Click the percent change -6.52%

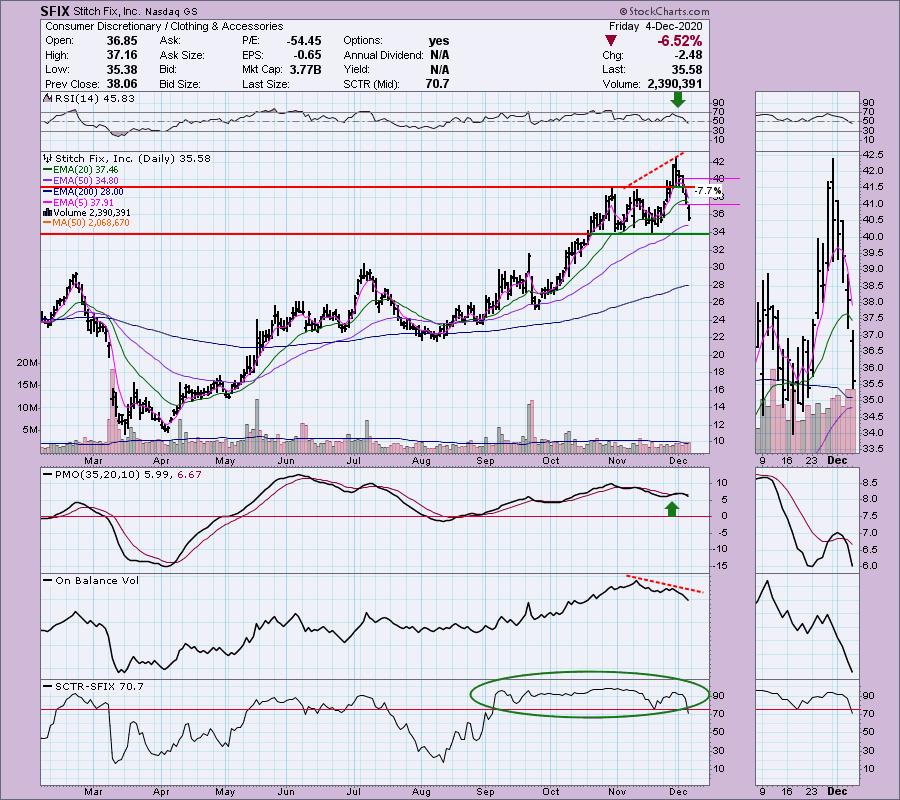point(680,41)
